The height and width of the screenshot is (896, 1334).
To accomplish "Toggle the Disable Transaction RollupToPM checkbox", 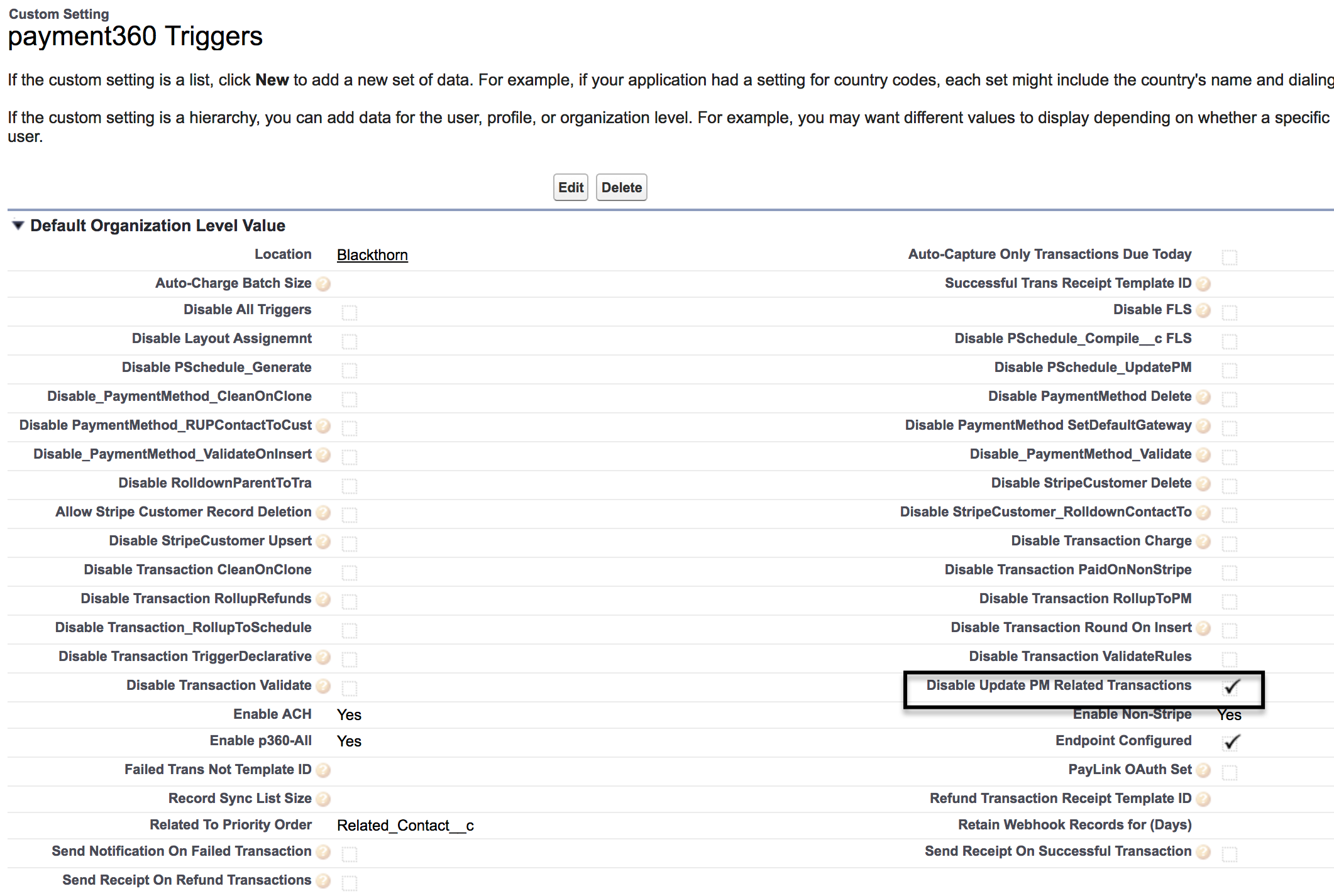I will (x=1230, y=601).
